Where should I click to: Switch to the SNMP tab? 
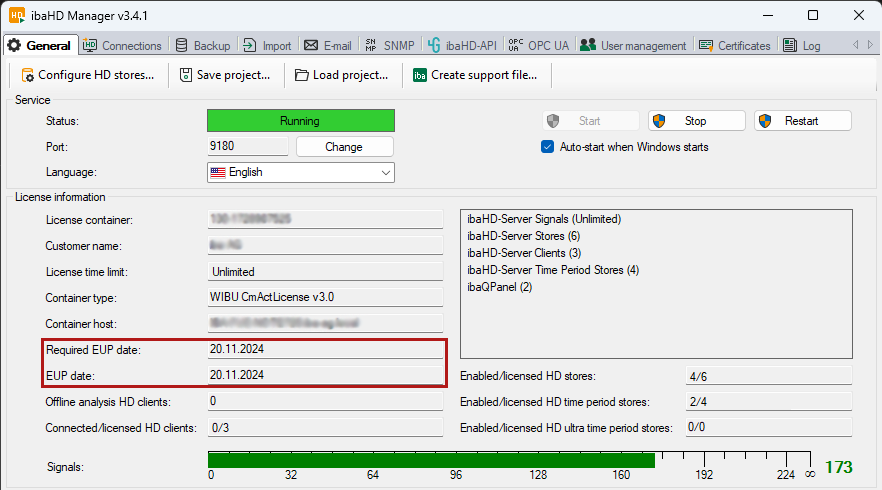390,46
